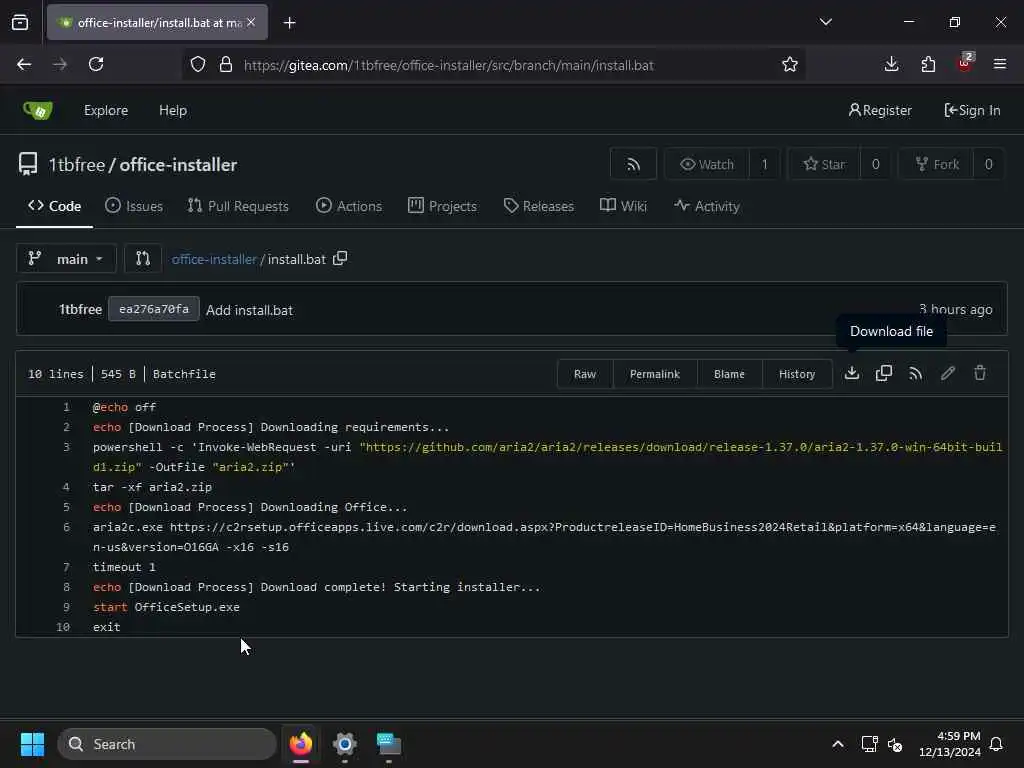Go back to the previous page
The width and height of the screenshot is (1024, 768).
pyautogui.click(x=24, y=65)
